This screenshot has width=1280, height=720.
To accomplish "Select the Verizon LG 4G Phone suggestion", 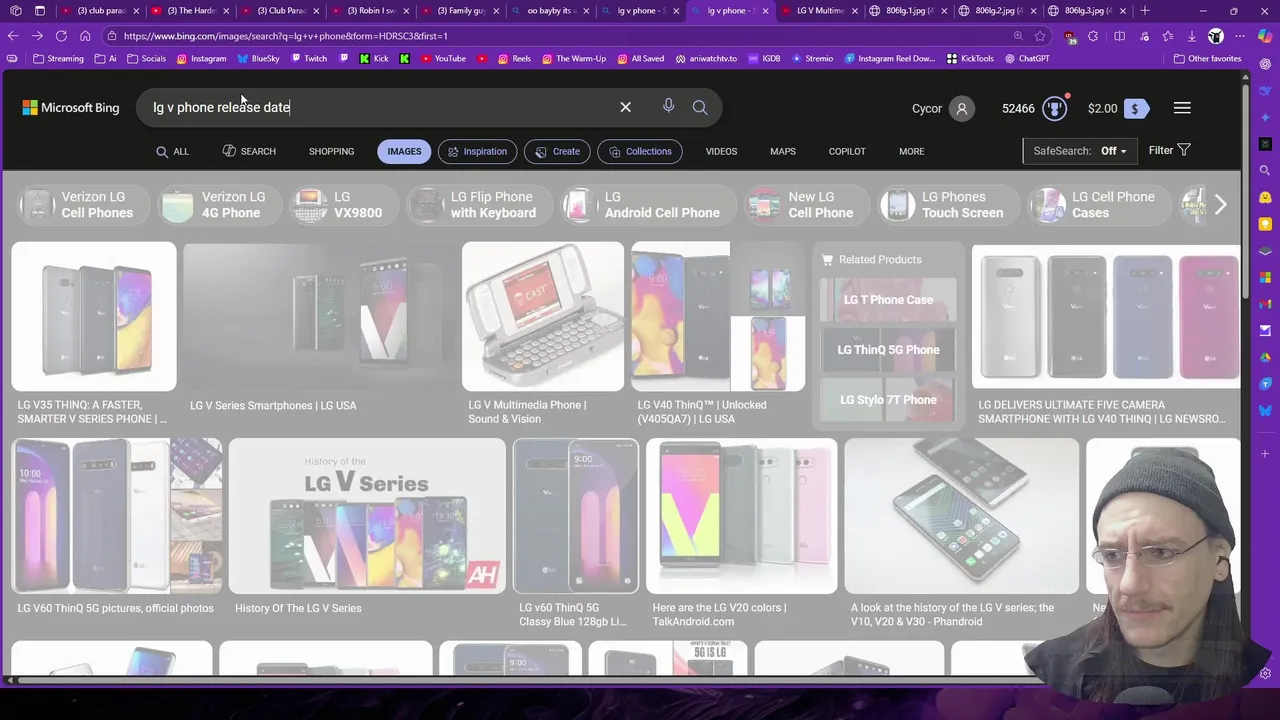I will [221, 204].
